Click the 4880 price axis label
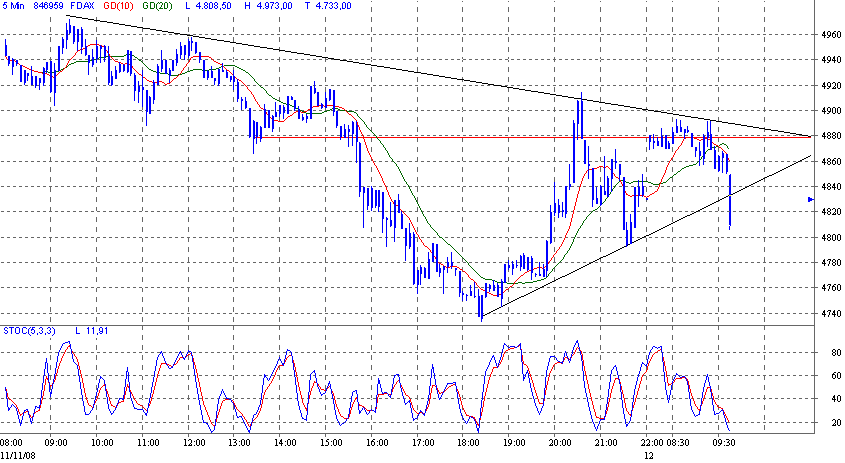The height and width of the screenshot is (463, 845). click(x=831, y=136)
